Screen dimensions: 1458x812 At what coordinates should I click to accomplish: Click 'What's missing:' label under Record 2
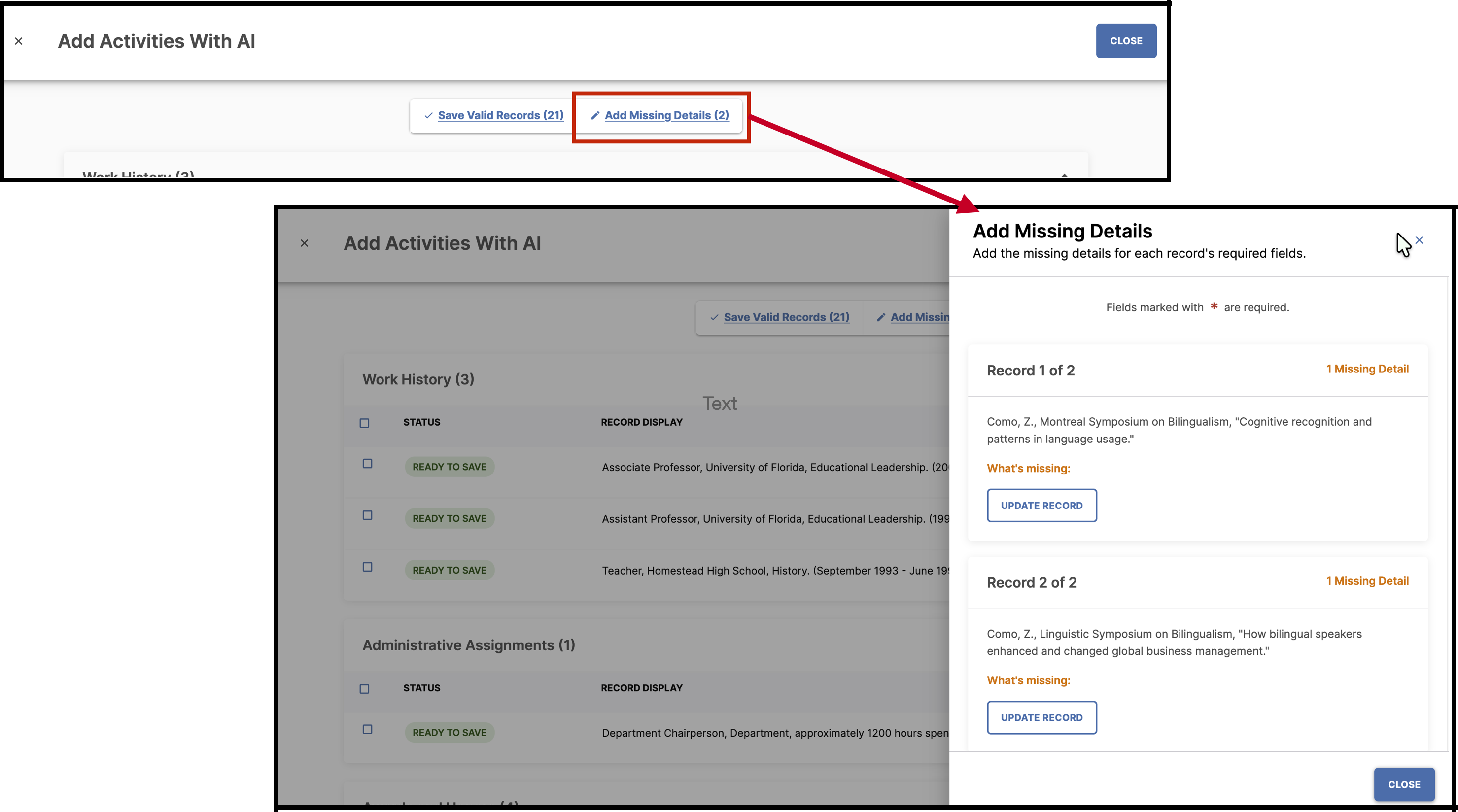click(1028, 681)
